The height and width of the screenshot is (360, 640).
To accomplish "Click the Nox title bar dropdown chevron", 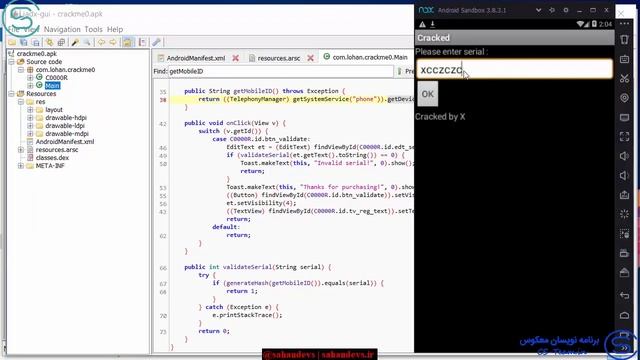I will (538, 10).
